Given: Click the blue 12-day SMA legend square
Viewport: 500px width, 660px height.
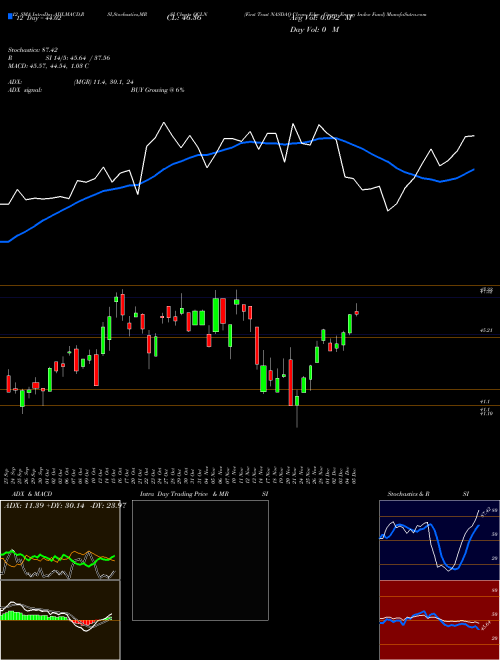Looking at the screenshot, I should tap(10, 16).
